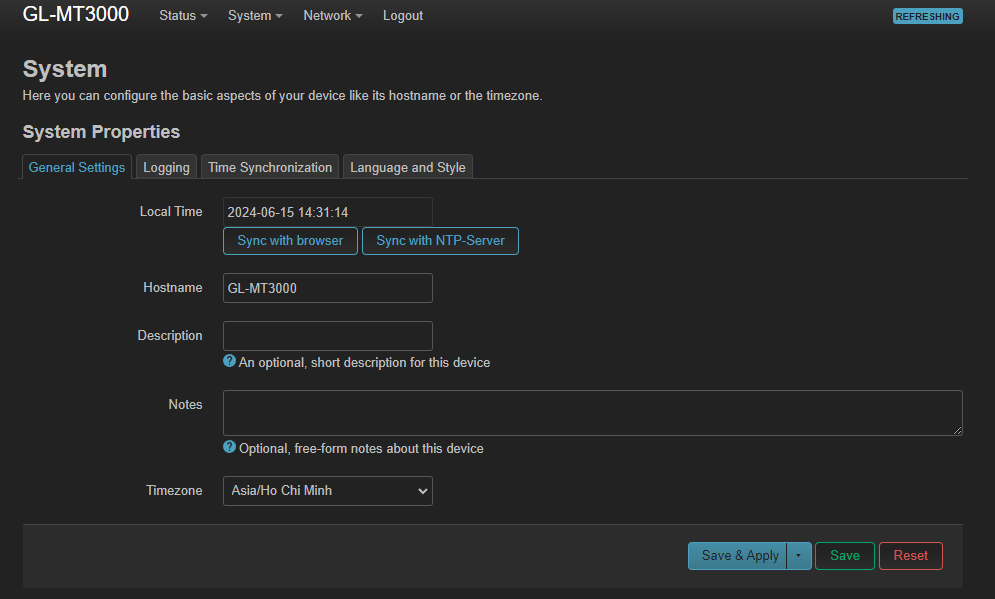
Task: Click the Description label
Action: [170, 336]
